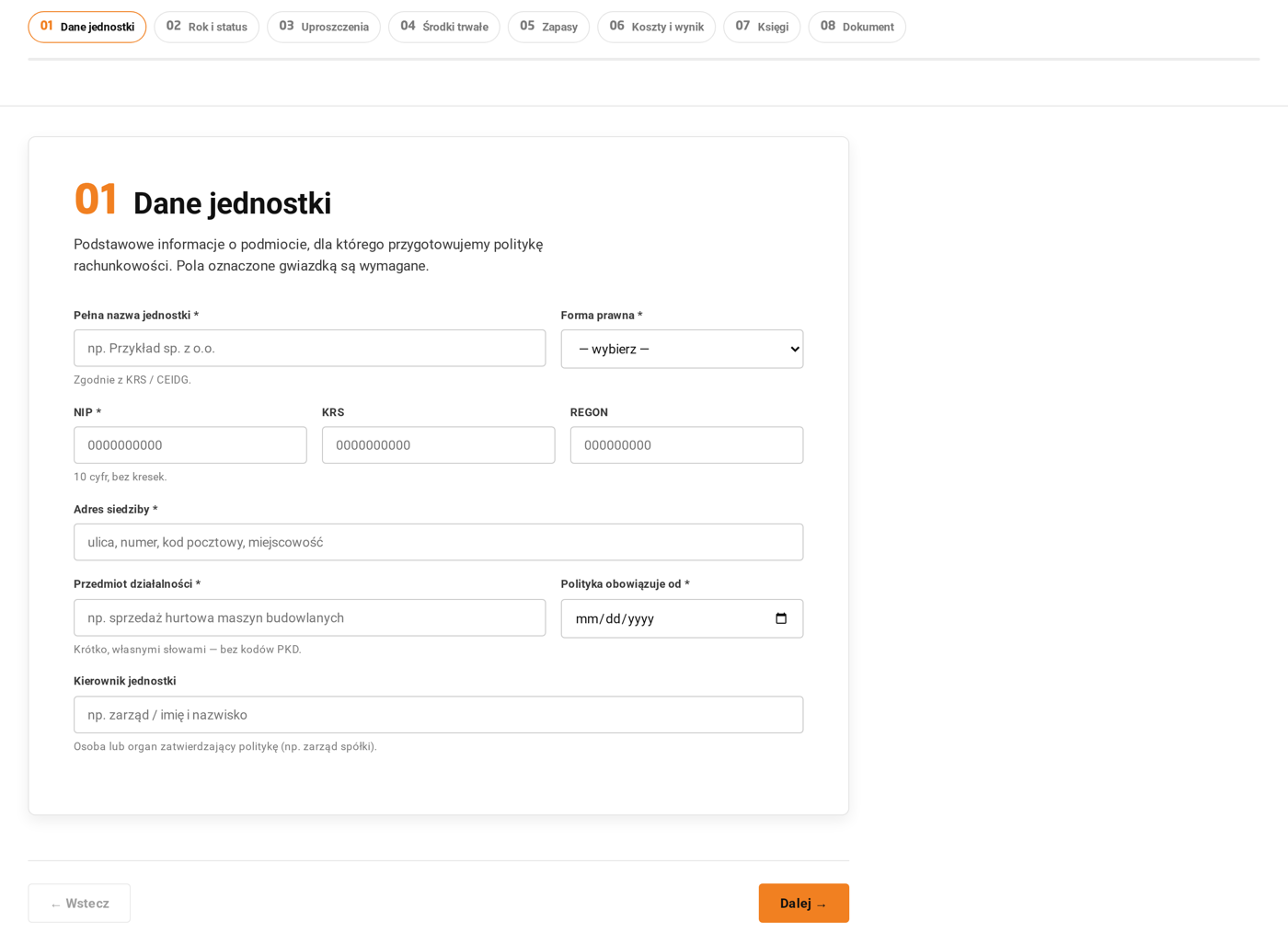Open step 06 Koszty i wynik
1288x933 pixels.
coord(657,27)
